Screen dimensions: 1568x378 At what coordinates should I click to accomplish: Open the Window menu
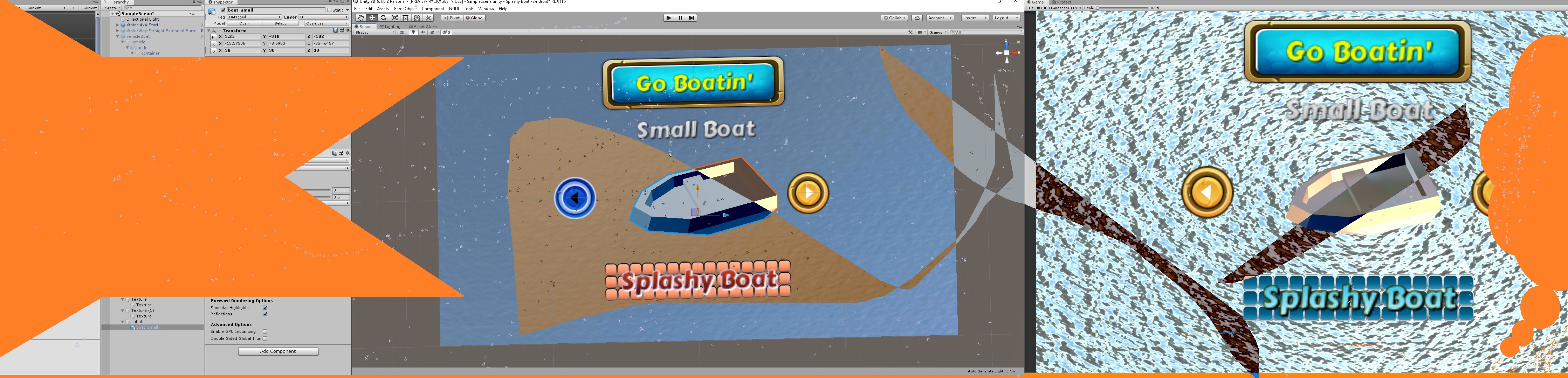(486, 9)
